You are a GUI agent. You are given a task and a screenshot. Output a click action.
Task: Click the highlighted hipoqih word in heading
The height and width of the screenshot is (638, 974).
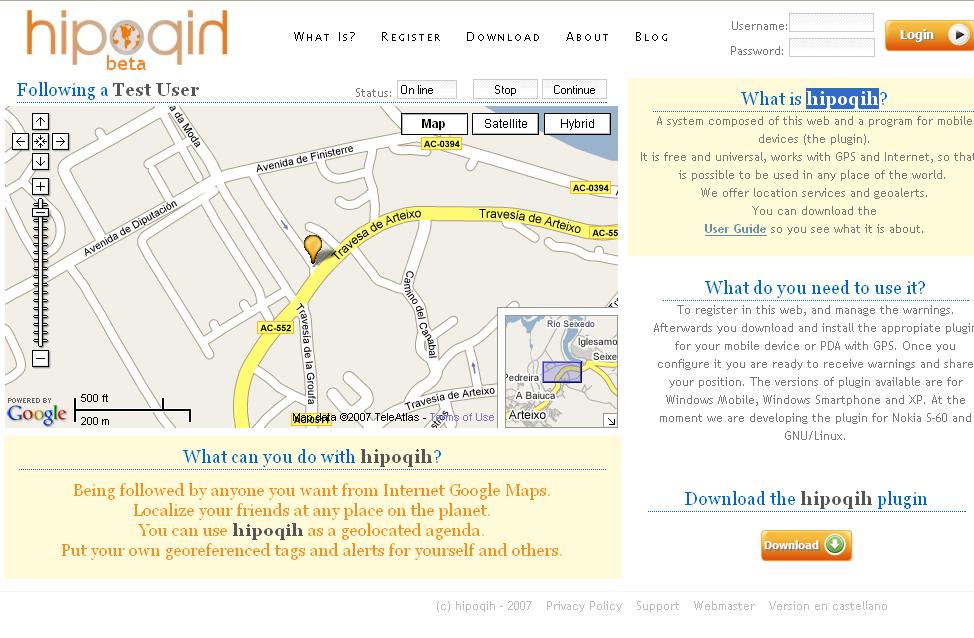pos(842,98)
